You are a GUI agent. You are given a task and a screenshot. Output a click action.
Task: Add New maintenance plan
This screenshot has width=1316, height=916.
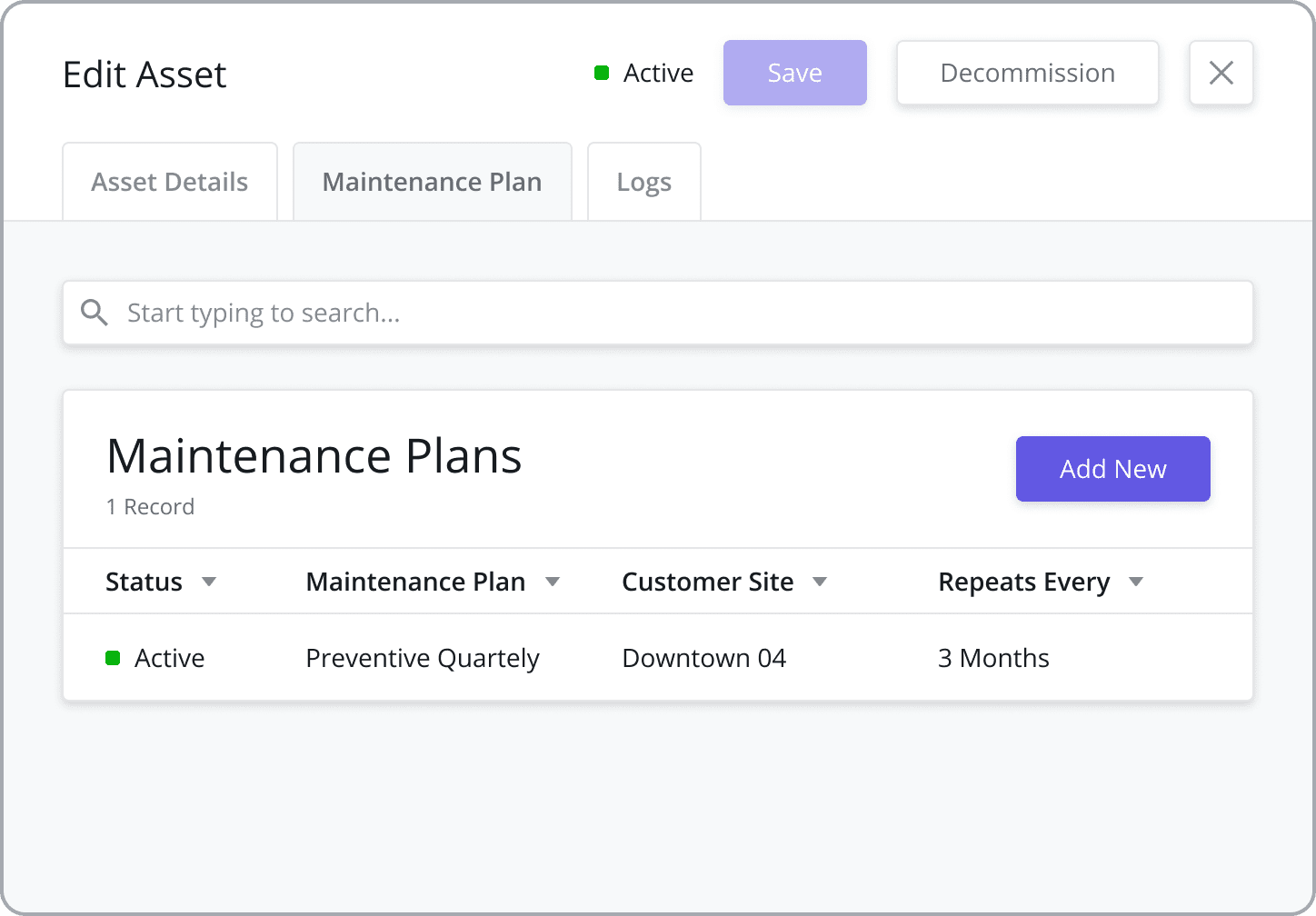tap(1113, 469)
